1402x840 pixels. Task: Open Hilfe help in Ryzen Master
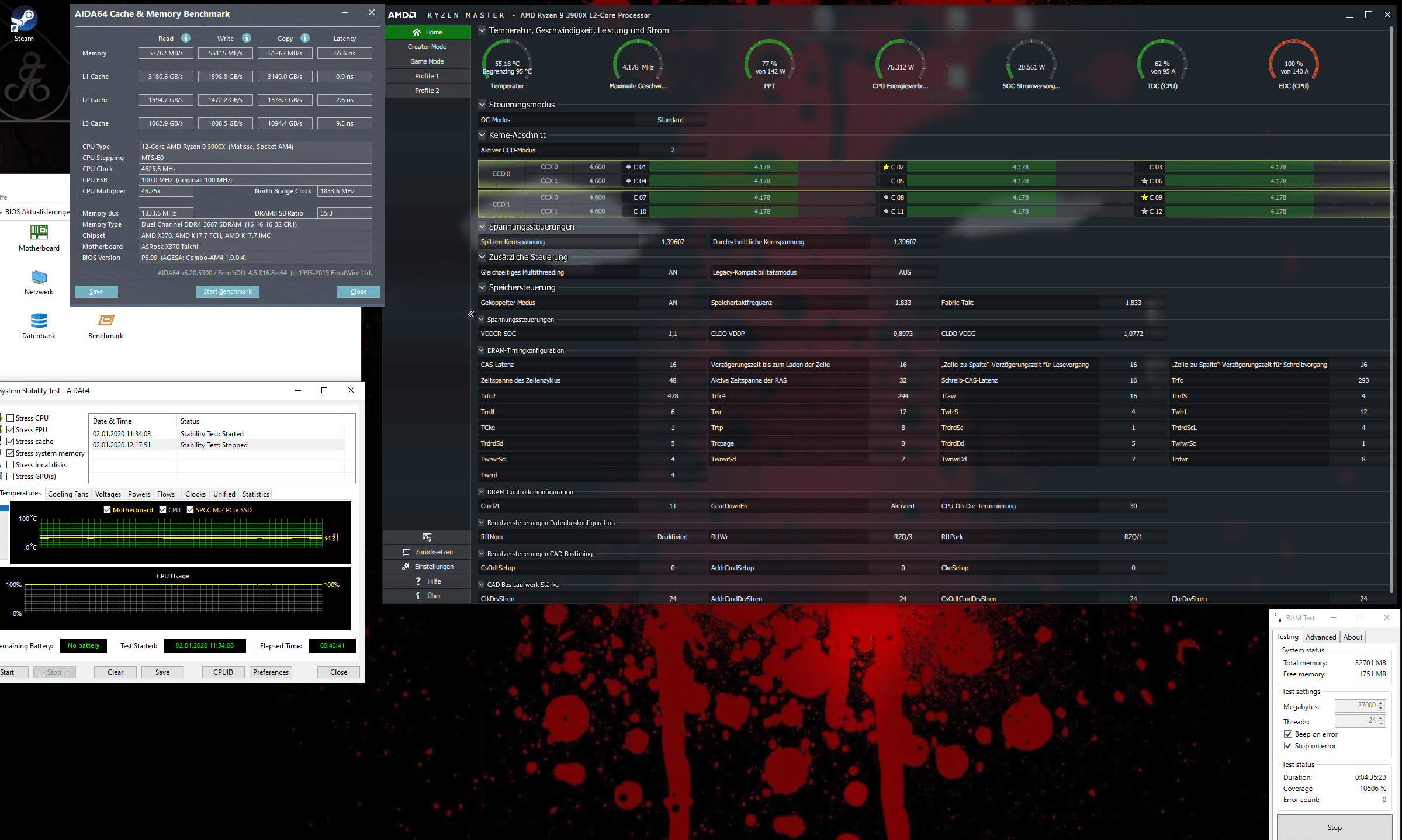(427, 581)
